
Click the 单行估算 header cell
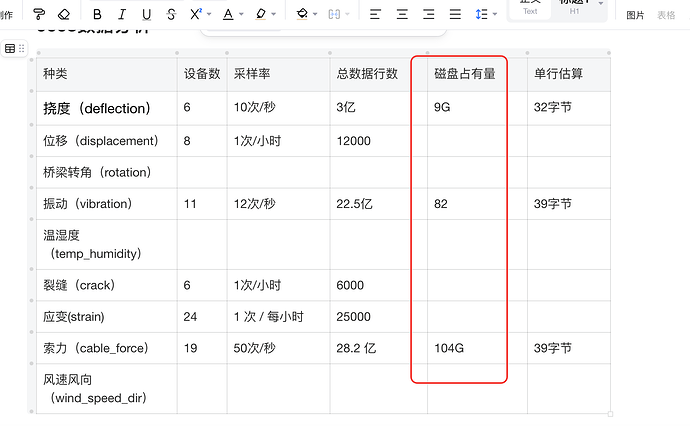pos(569,74)
